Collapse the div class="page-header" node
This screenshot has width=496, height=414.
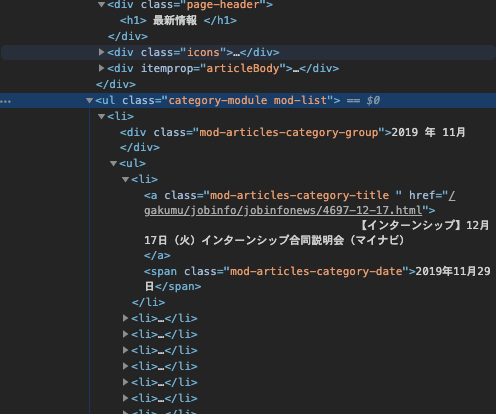102,5
